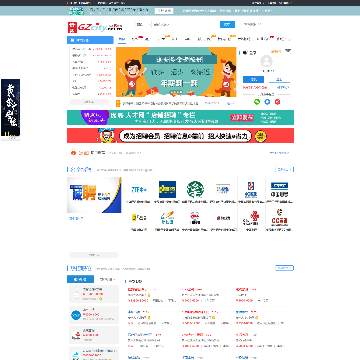
Task: Open the blue QQ login icon
Action: (267, 102)
